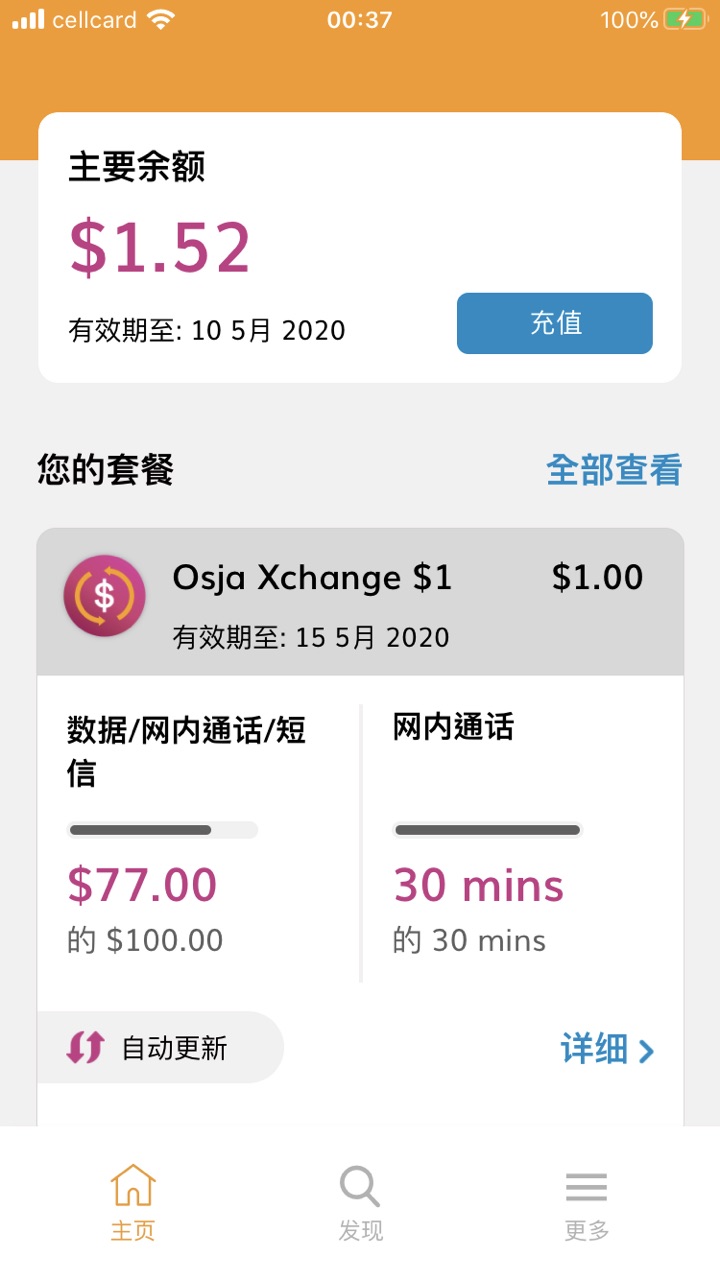Tap the $1.52 main balance amount
The width and height of the screenshot is (720, 1280).
click(x=160, y=247)
